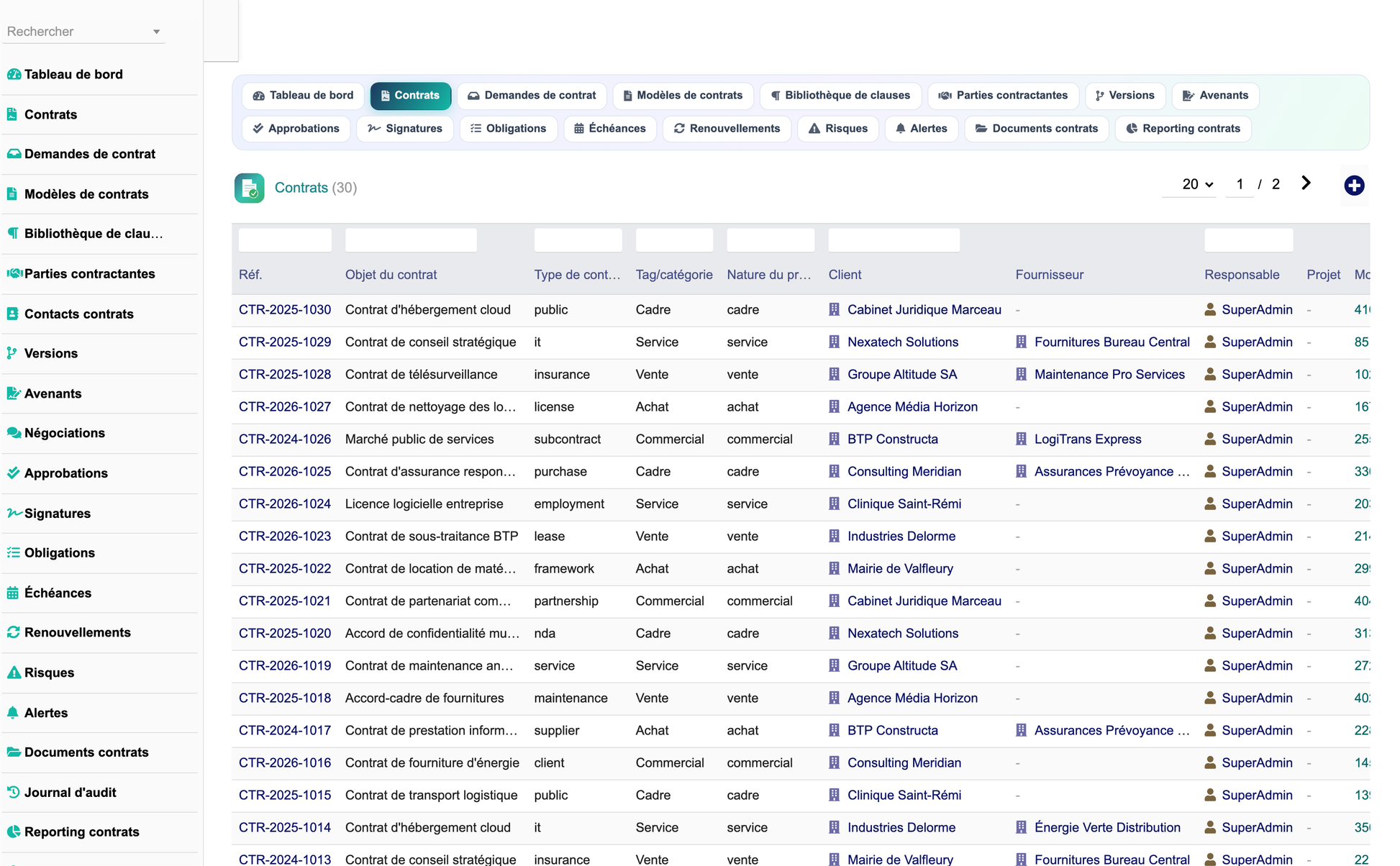Click the Responsable filter input field
The width and height of the screenshot is (1400, 866).
click(1248, 240)
